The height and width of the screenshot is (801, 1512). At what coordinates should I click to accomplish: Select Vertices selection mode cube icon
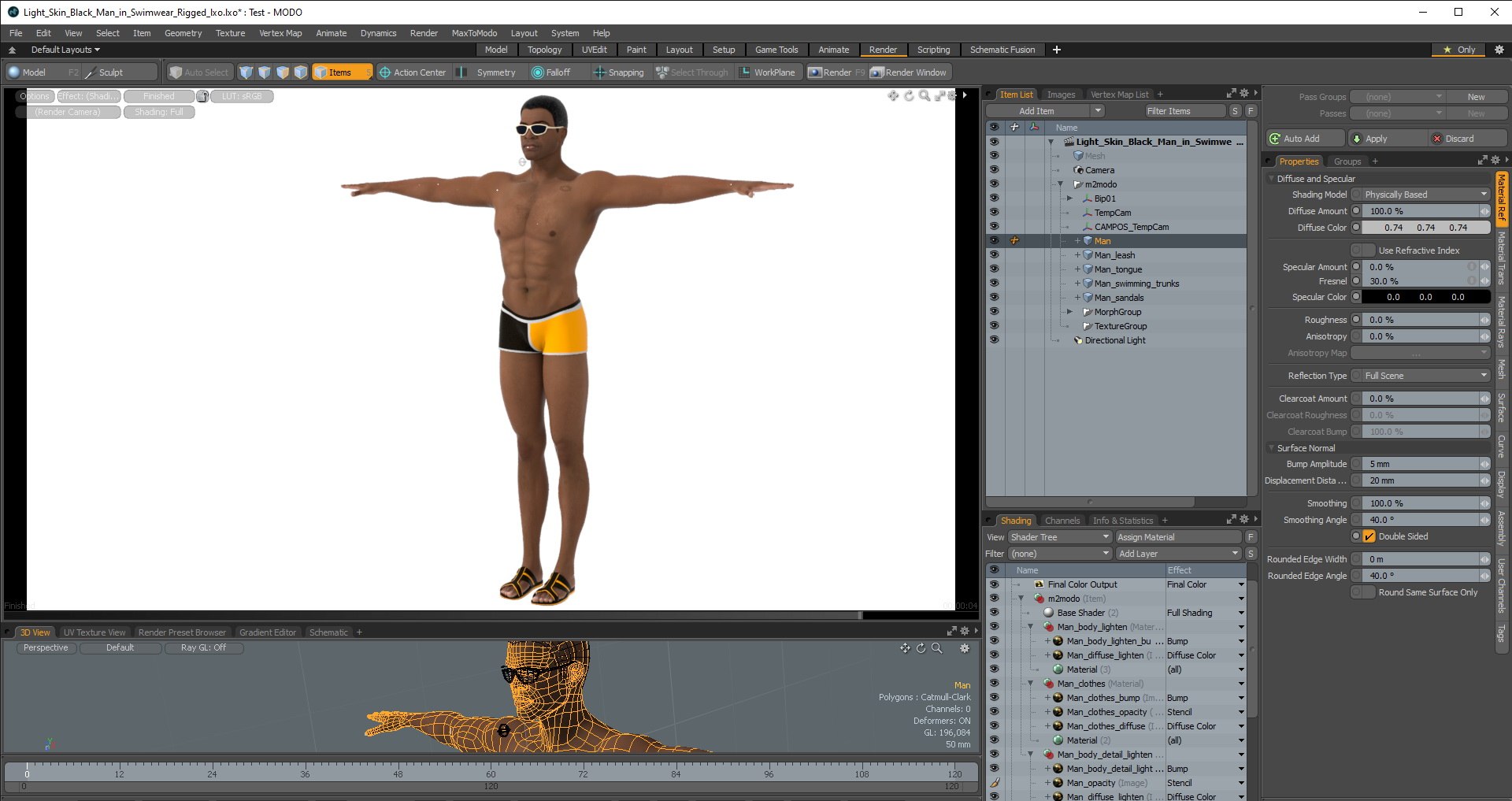pos(246,72)
